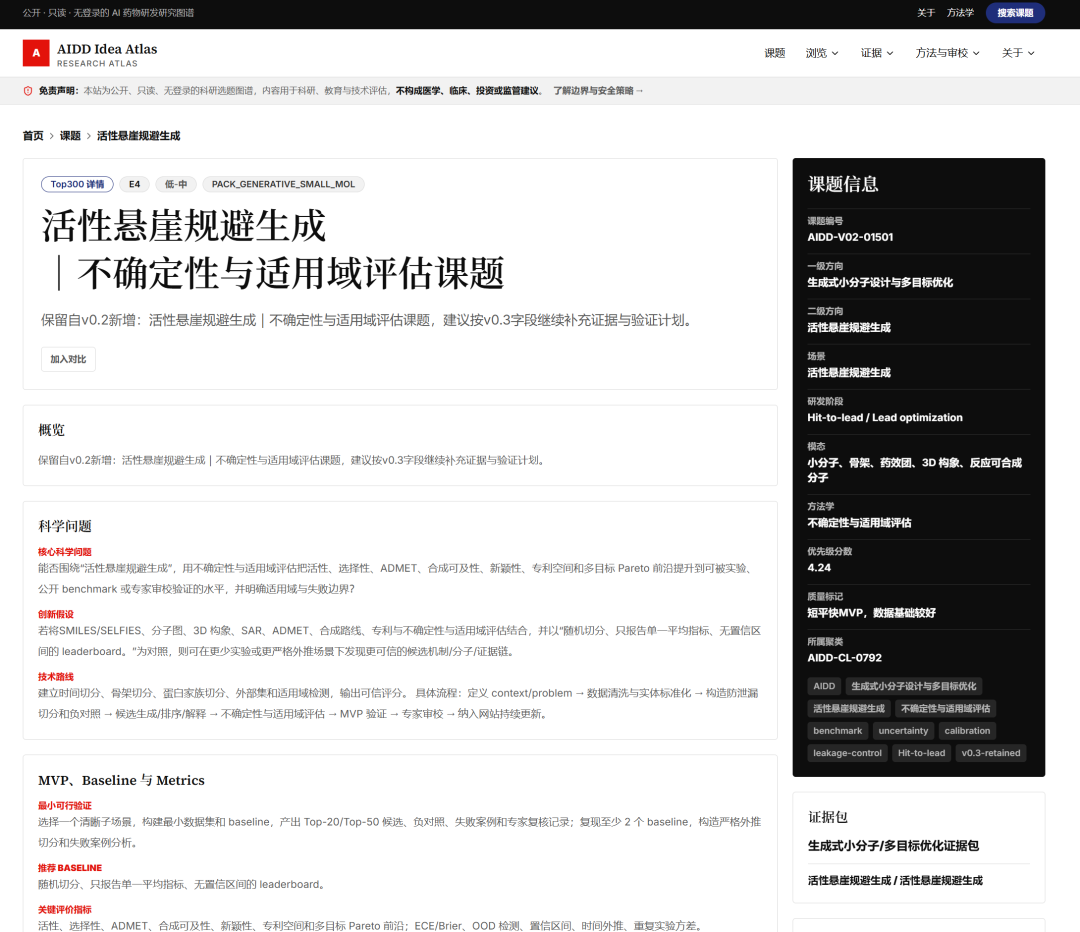The width and height of the screenshot is (1080, 932).
Task: Click 关于 link in top black bar
Action: 926,13
